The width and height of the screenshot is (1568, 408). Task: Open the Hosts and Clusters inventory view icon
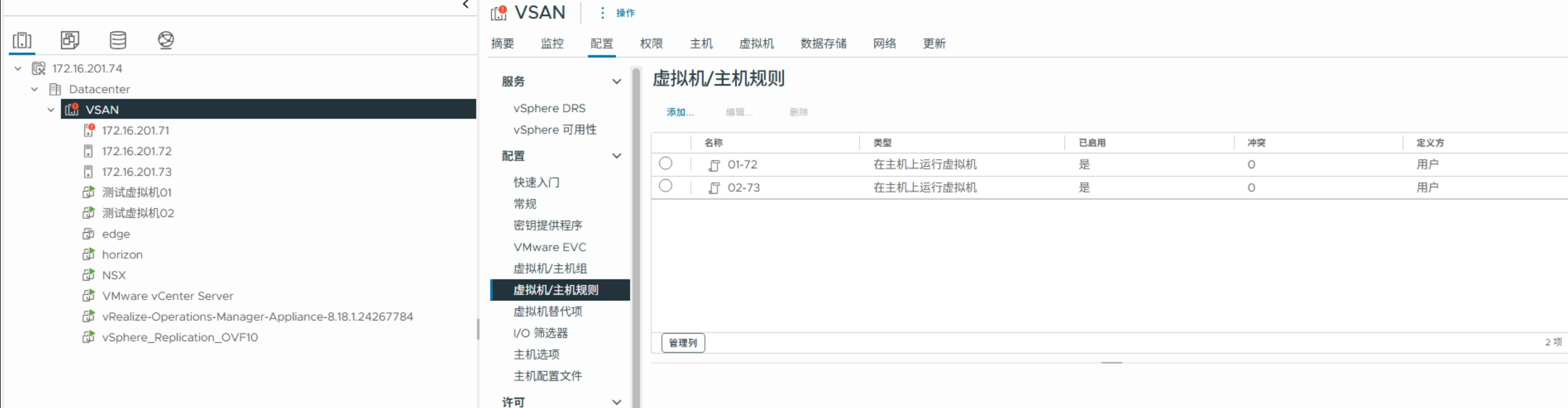[x=22, y=40]
